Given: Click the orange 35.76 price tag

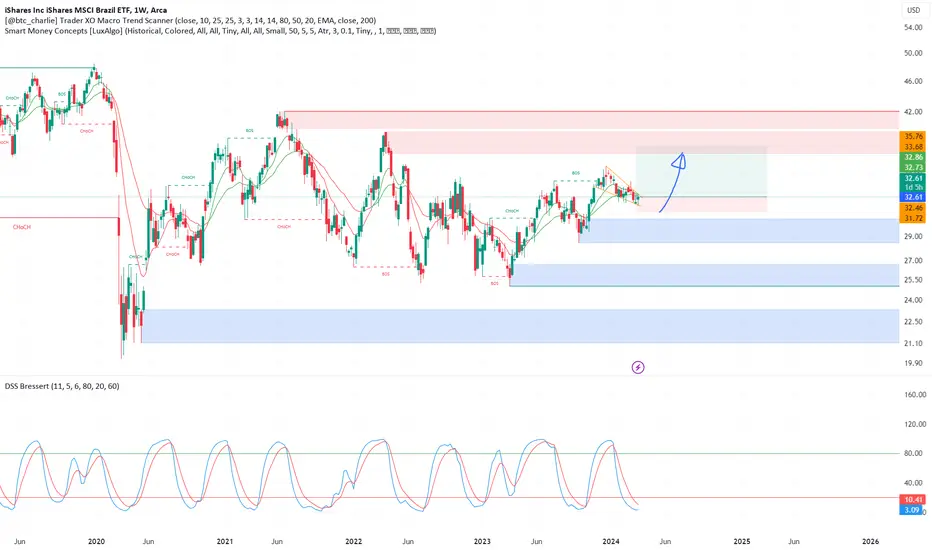Looking at the screenshot, I should pos(914,136).
